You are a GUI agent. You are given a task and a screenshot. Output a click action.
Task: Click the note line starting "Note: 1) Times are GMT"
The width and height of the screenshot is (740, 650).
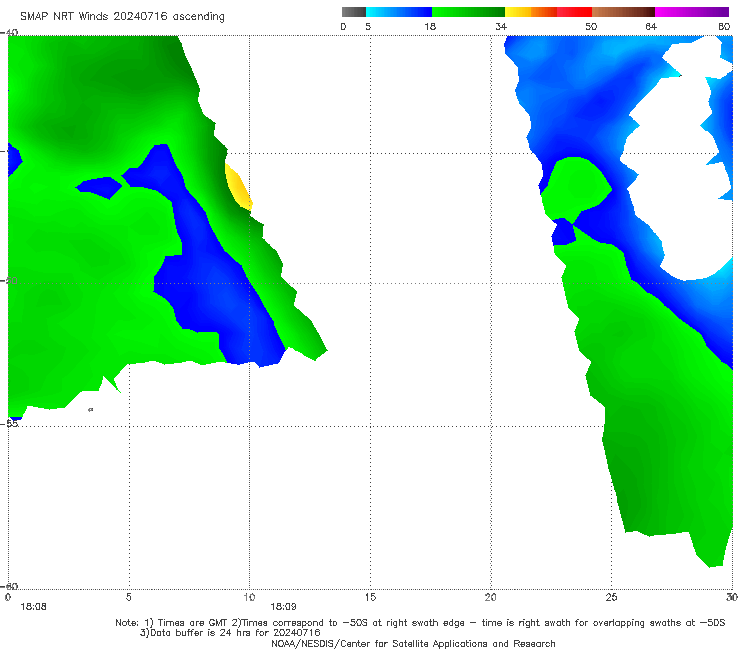pos(420,623)
